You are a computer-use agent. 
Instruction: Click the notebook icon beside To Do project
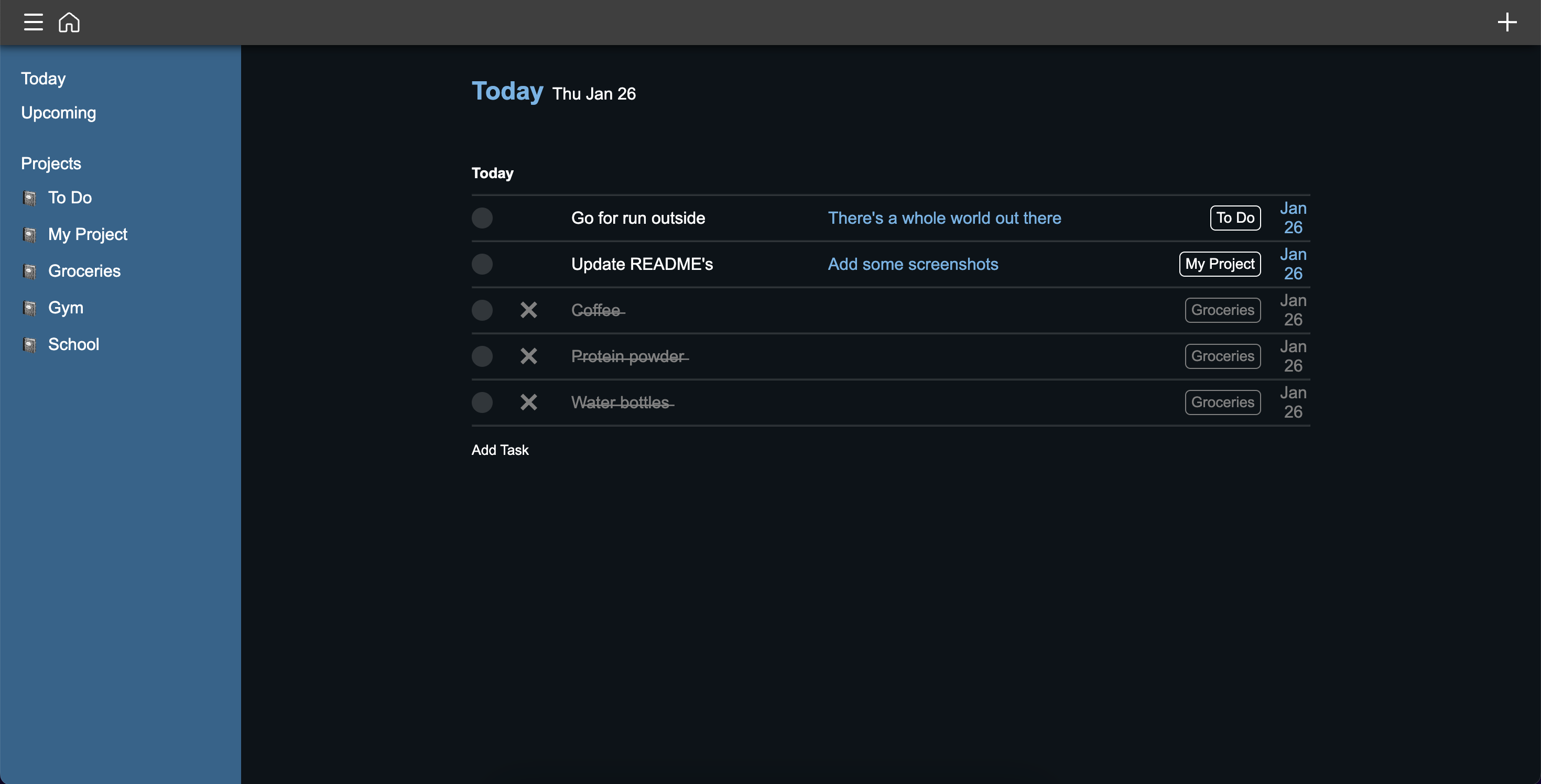point(29,198)
